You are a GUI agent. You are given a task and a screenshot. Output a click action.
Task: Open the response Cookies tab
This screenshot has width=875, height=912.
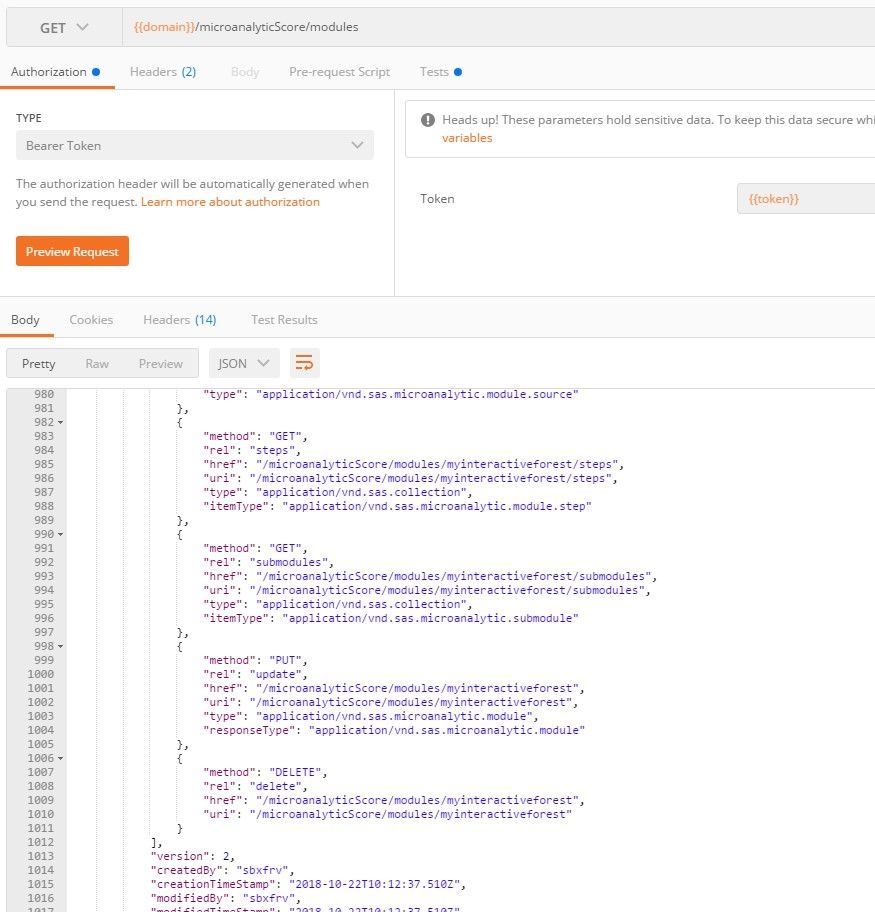(91, 320)
